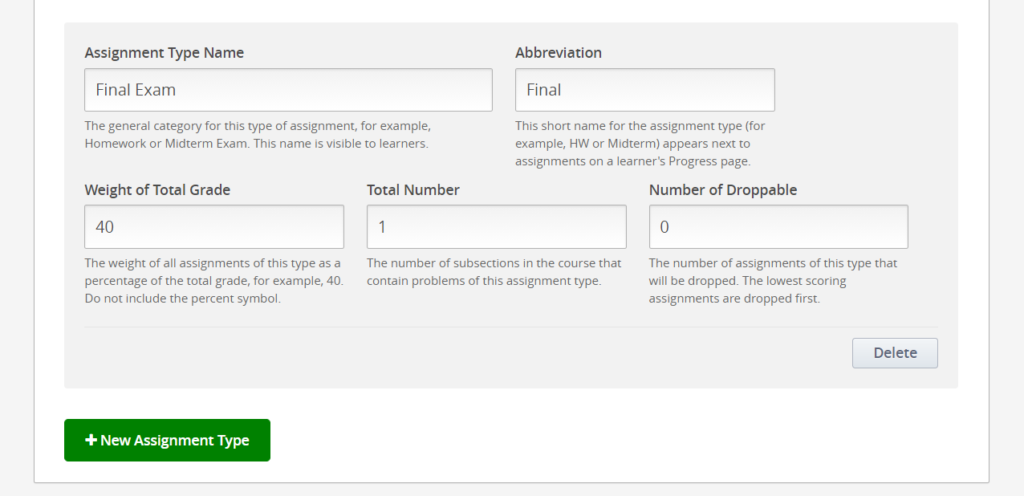Click the Assignment Type Name label
Viewport: 1024px width, 496px height.
[164, 53]
